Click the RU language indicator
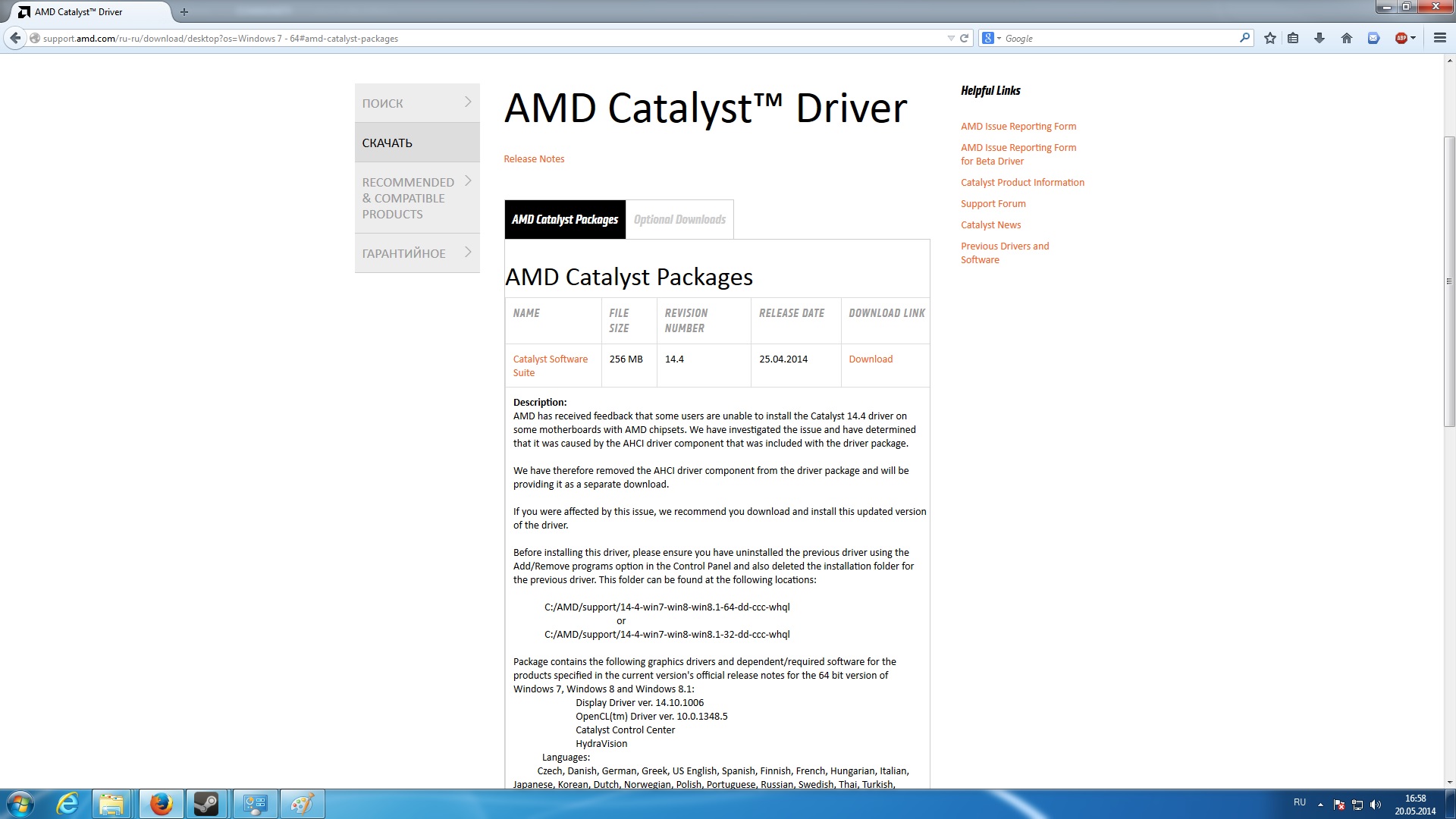The image size is (1456, 819). [x=1300, y=802]
